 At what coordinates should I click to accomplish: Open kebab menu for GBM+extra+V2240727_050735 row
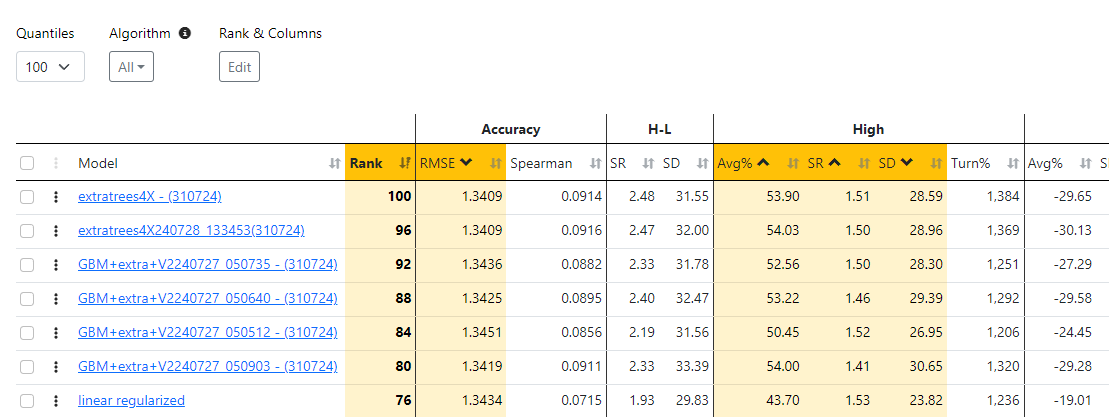[56, 265]
